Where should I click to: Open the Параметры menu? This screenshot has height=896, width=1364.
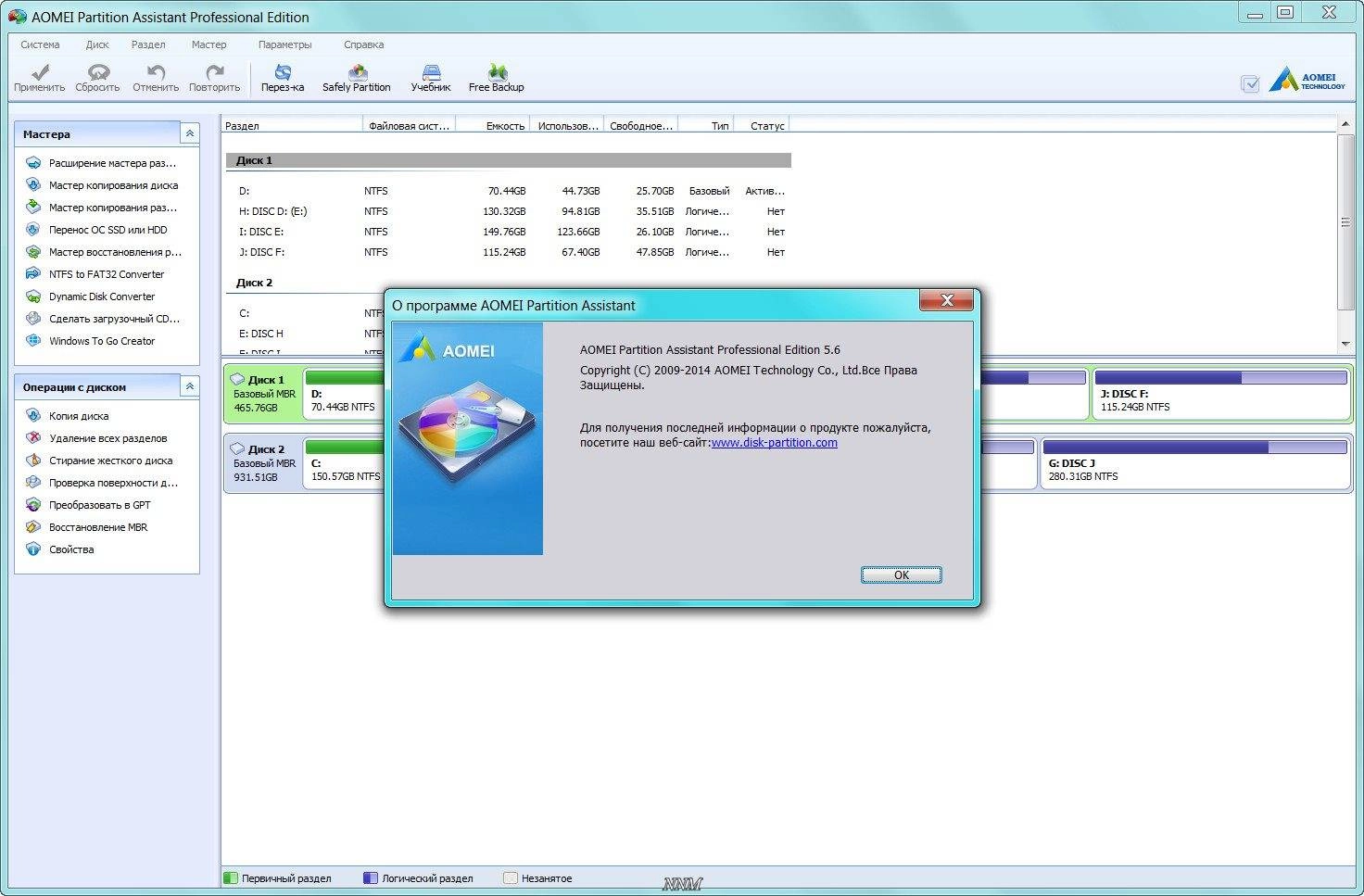pos(285,44)
